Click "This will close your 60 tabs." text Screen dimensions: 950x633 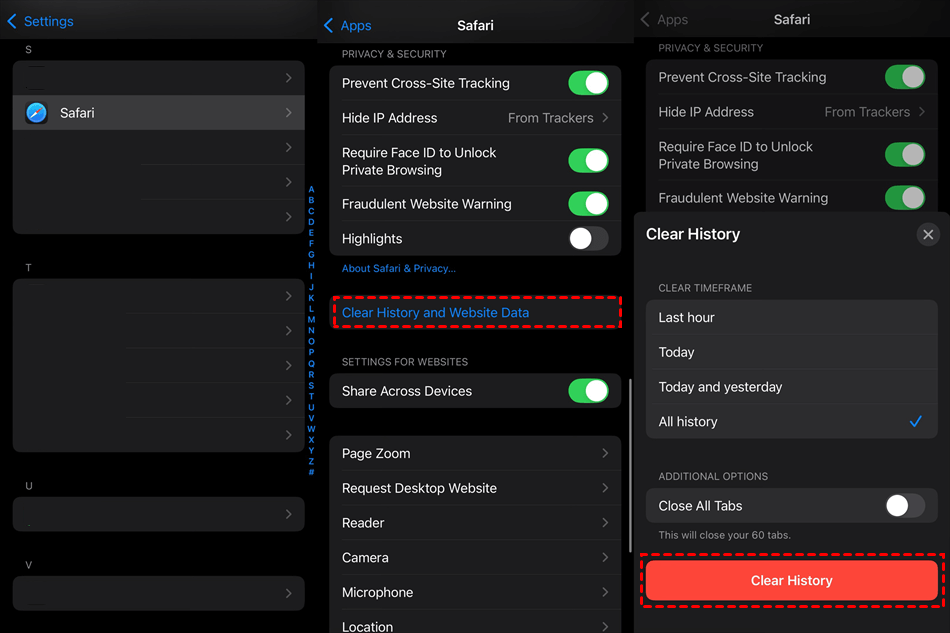click(x=725, y=535)
